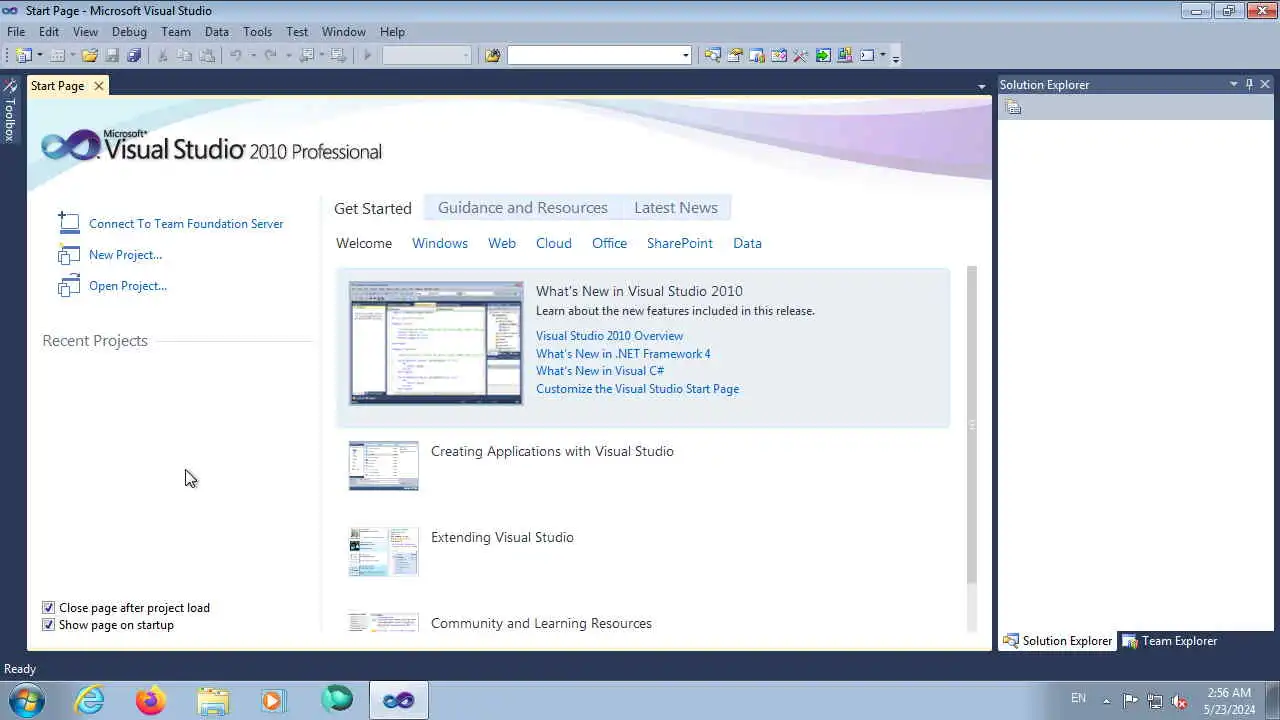Open the collapsed Toolbox side tab
Image resolution: width=1280 pixels, height=720 pixels.
coord(10,110)
